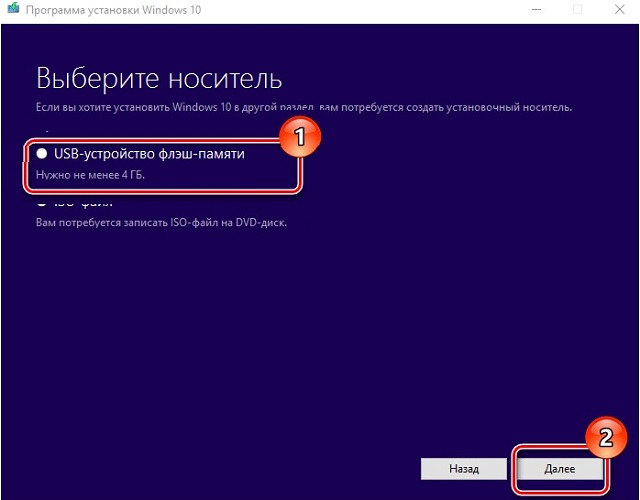Click the window title 'Программа установки Windows 10'
Viewport: 640px width, 500px height.
point(113,9)
